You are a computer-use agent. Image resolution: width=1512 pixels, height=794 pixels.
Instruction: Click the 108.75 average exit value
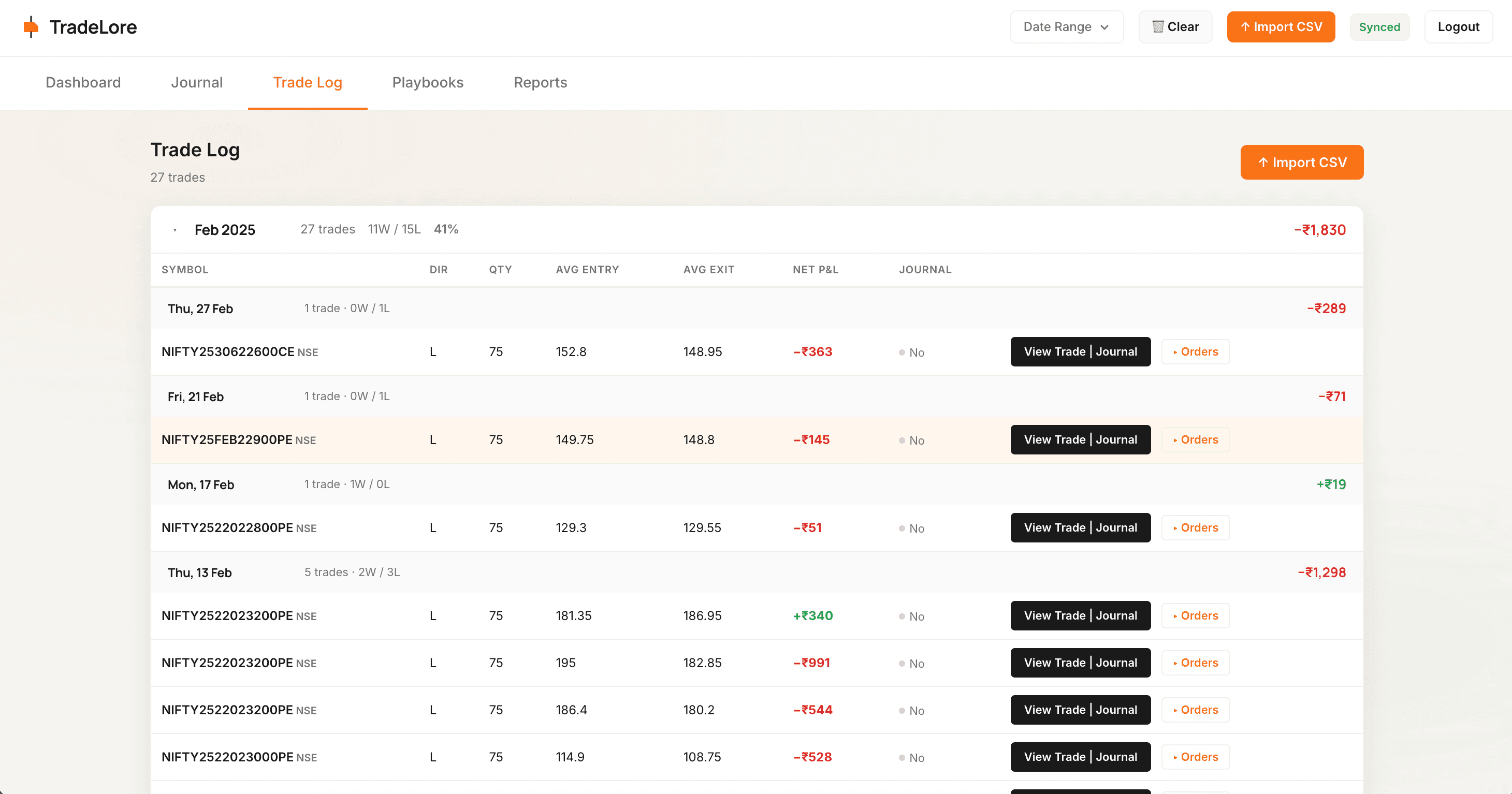(702, 757)
